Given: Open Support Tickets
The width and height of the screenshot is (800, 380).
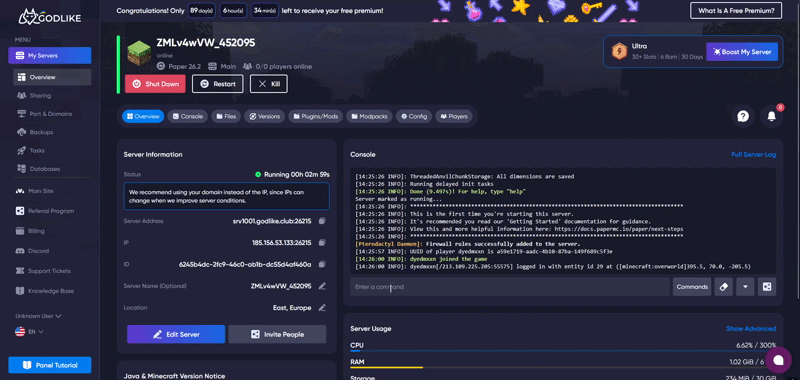Looking at the screenshot, I should point(43,271).
